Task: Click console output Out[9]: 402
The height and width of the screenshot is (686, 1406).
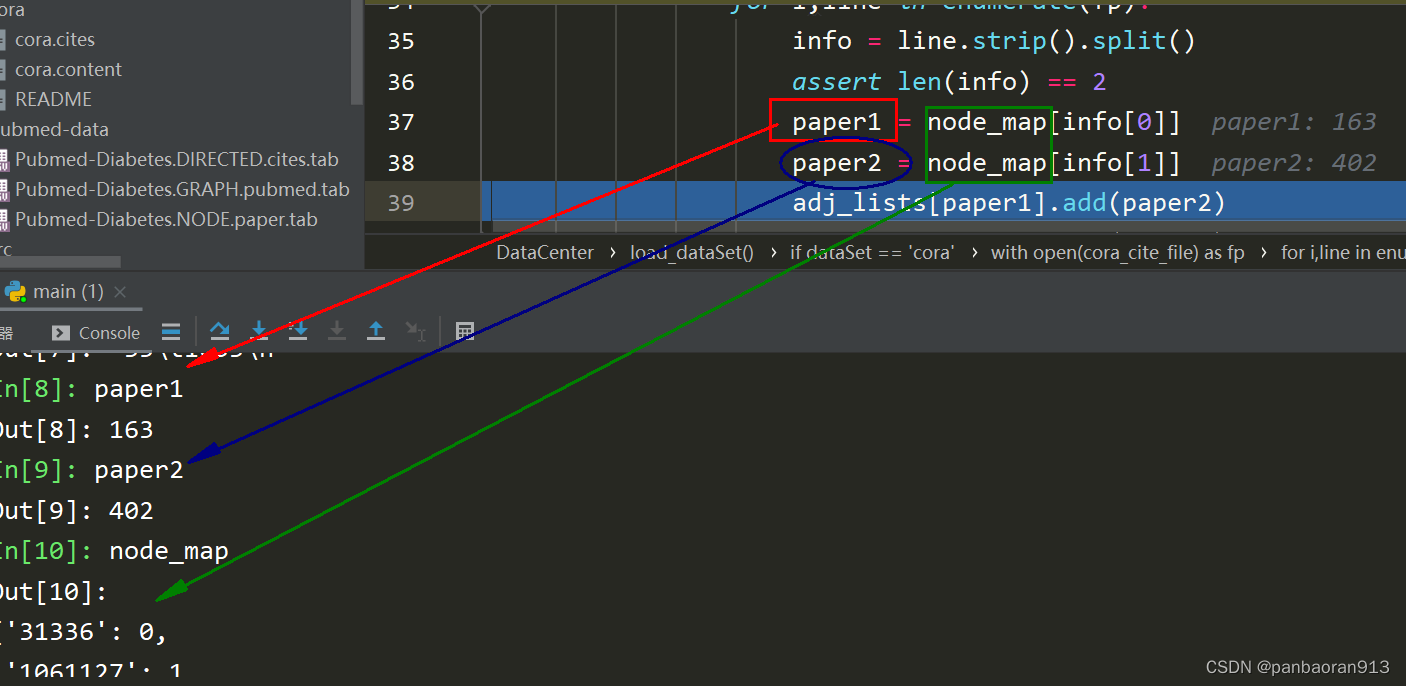Action: click(x=76, y=512)
